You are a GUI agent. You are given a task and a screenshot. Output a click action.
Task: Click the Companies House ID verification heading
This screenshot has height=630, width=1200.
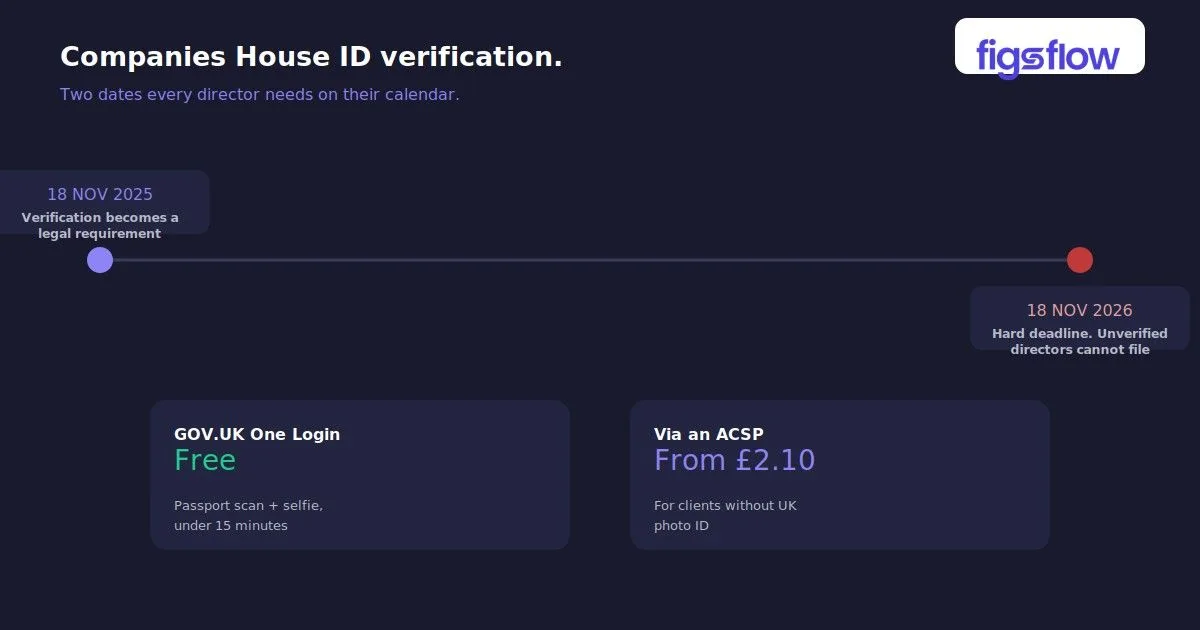pos(311,57)
